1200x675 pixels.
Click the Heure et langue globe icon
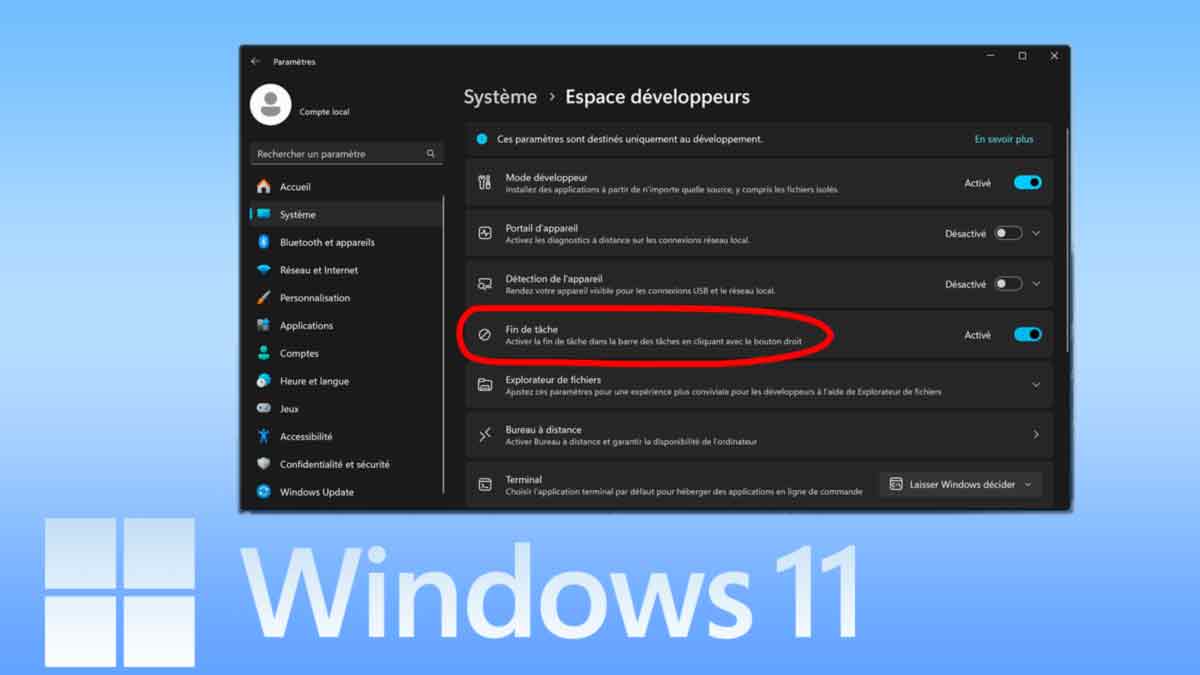(264, 381)
